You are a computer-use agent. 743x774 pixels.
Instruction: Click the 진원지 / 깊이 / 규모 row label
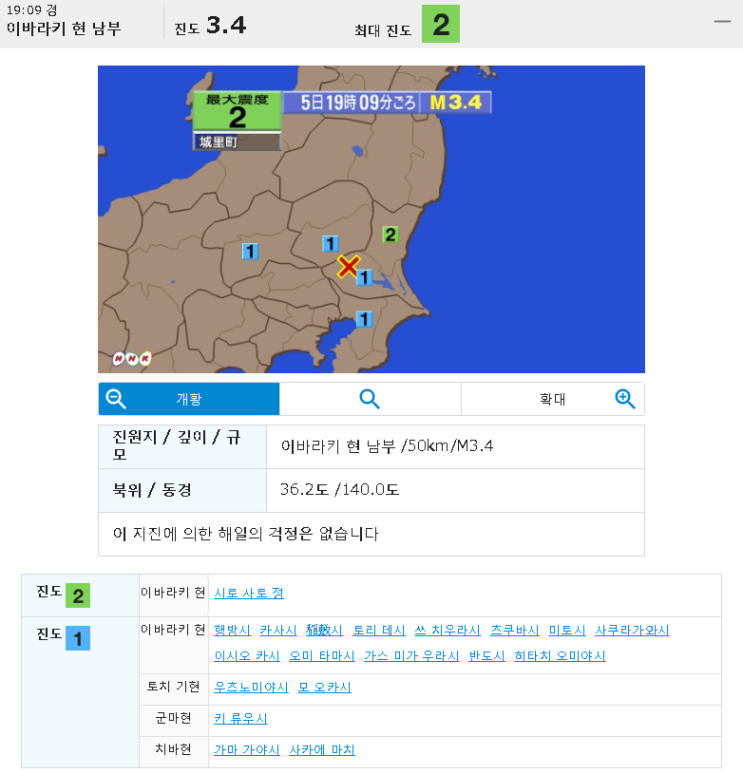point(183,447)
